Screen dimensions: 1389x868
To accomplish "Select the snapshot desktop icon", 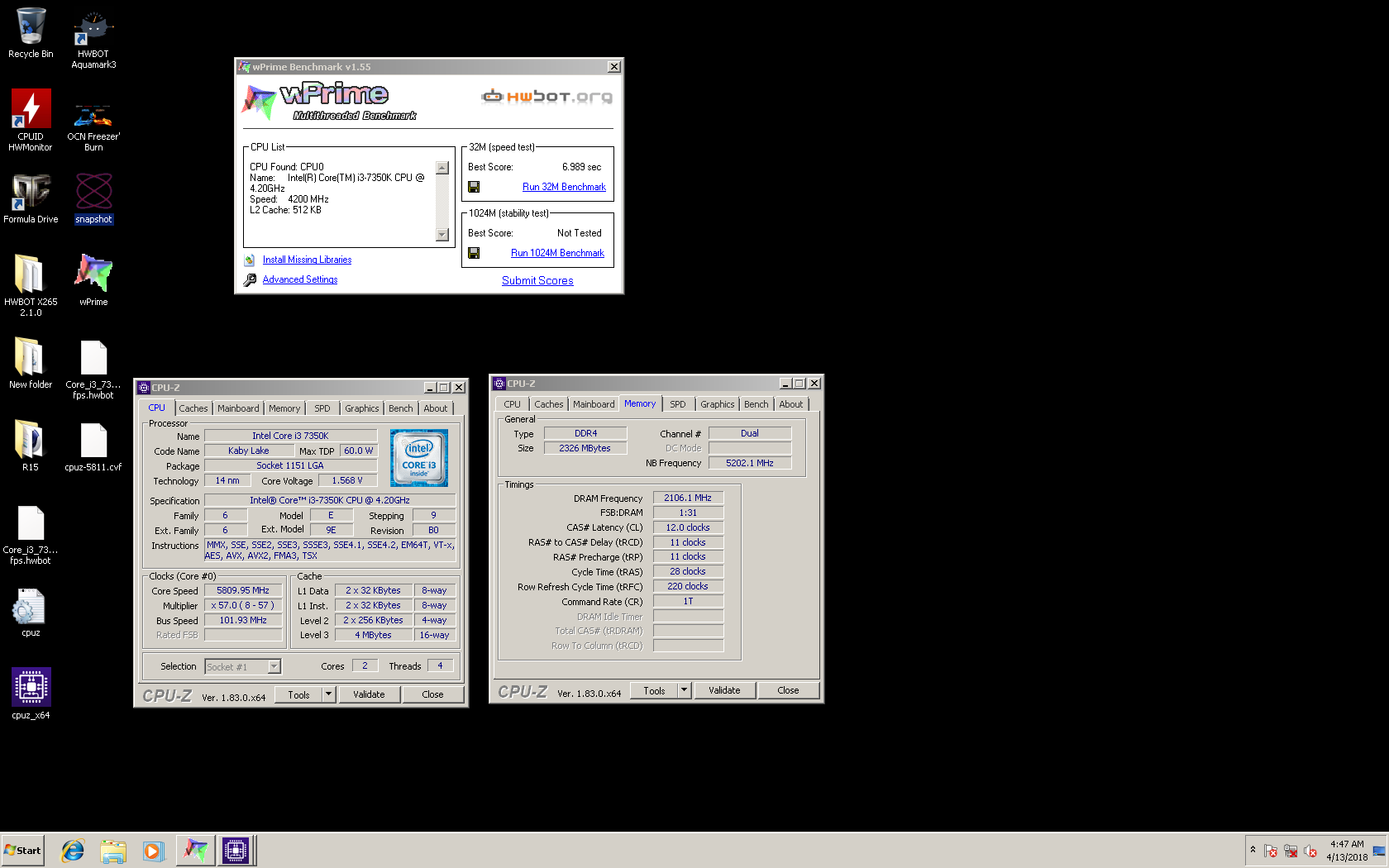I will 93,198.
